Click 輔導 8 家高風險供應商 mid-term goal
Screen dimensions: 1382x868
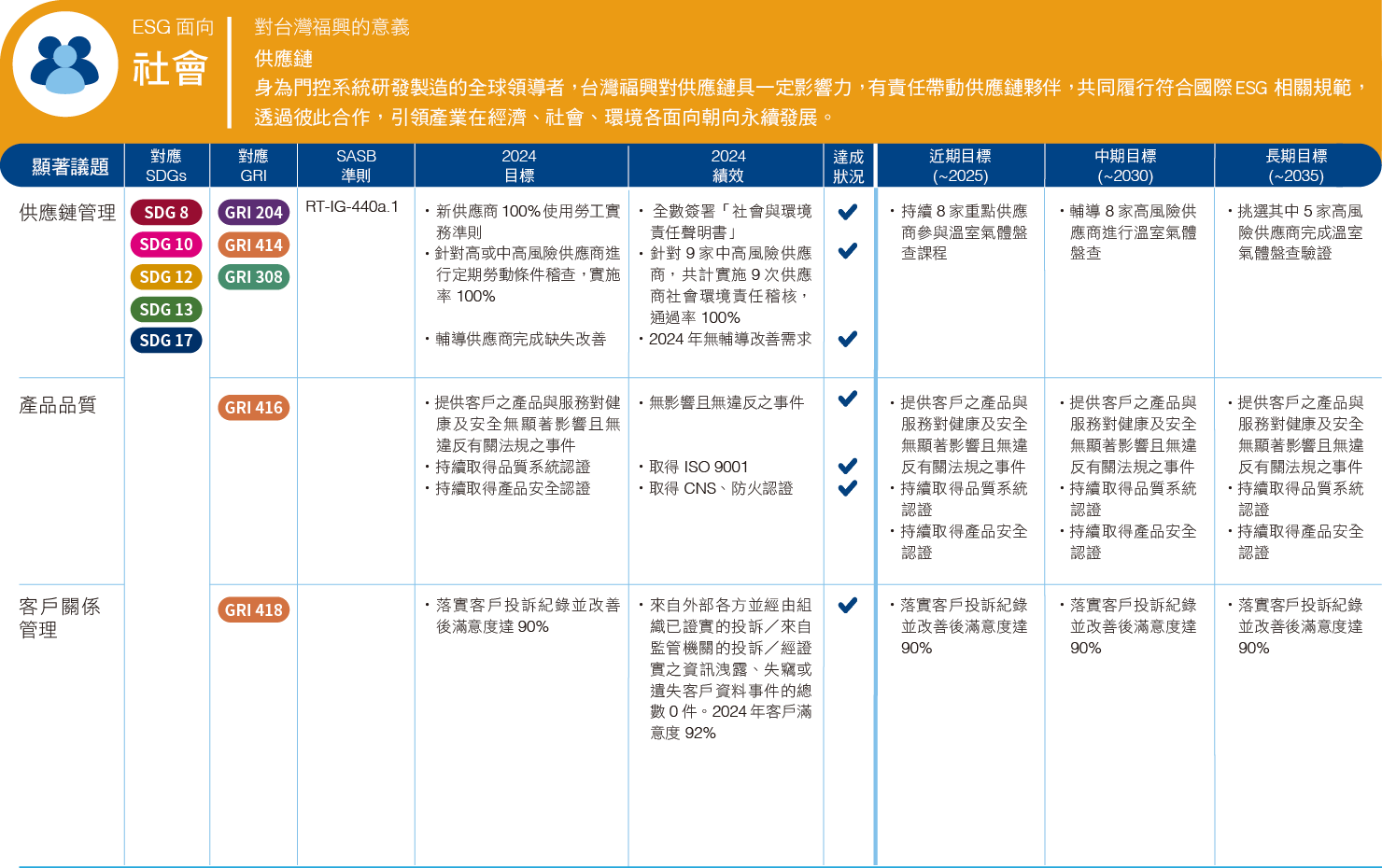(x=1129, y=232)
